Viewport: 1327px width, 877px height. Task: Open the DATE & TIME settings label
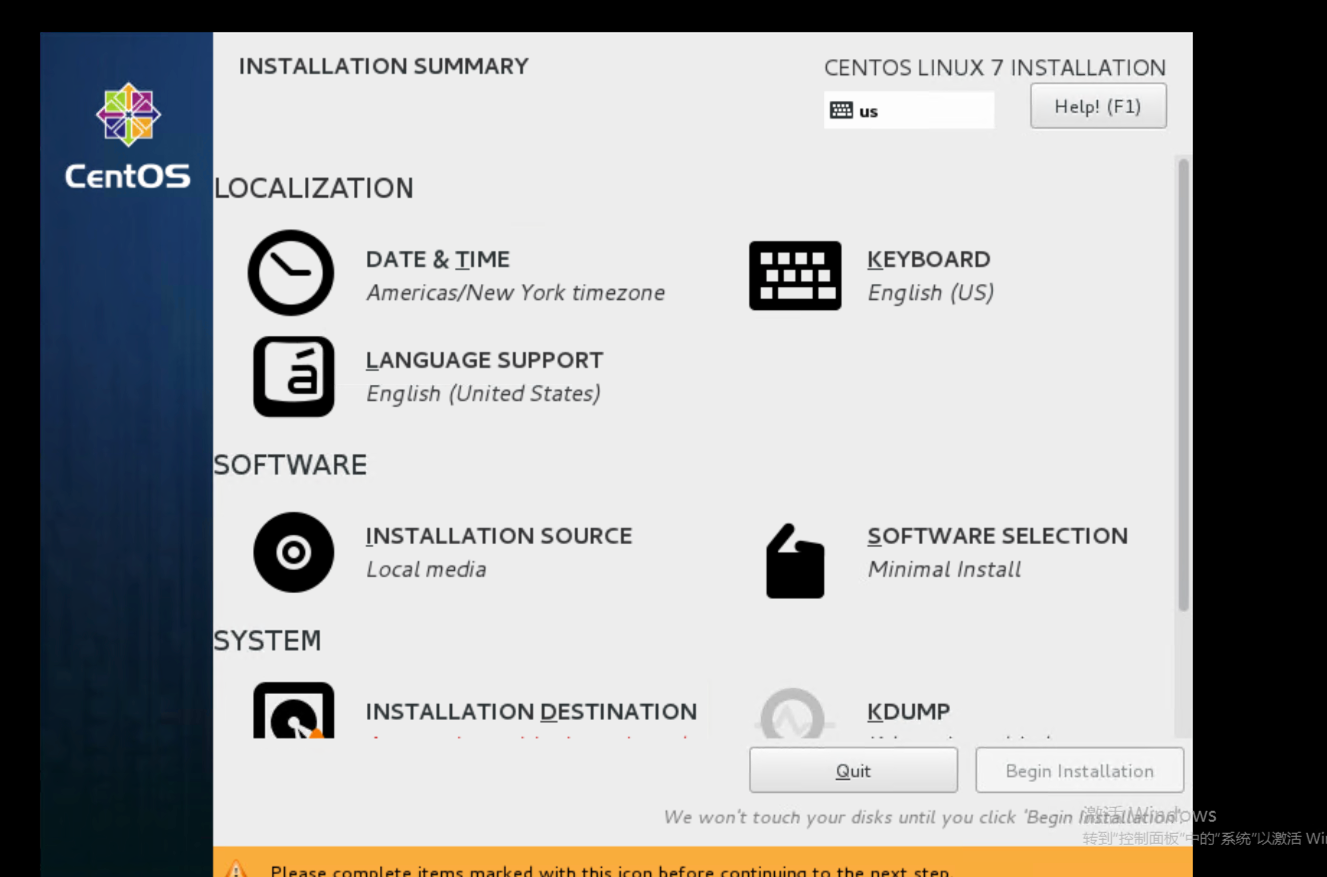(438, 260)
